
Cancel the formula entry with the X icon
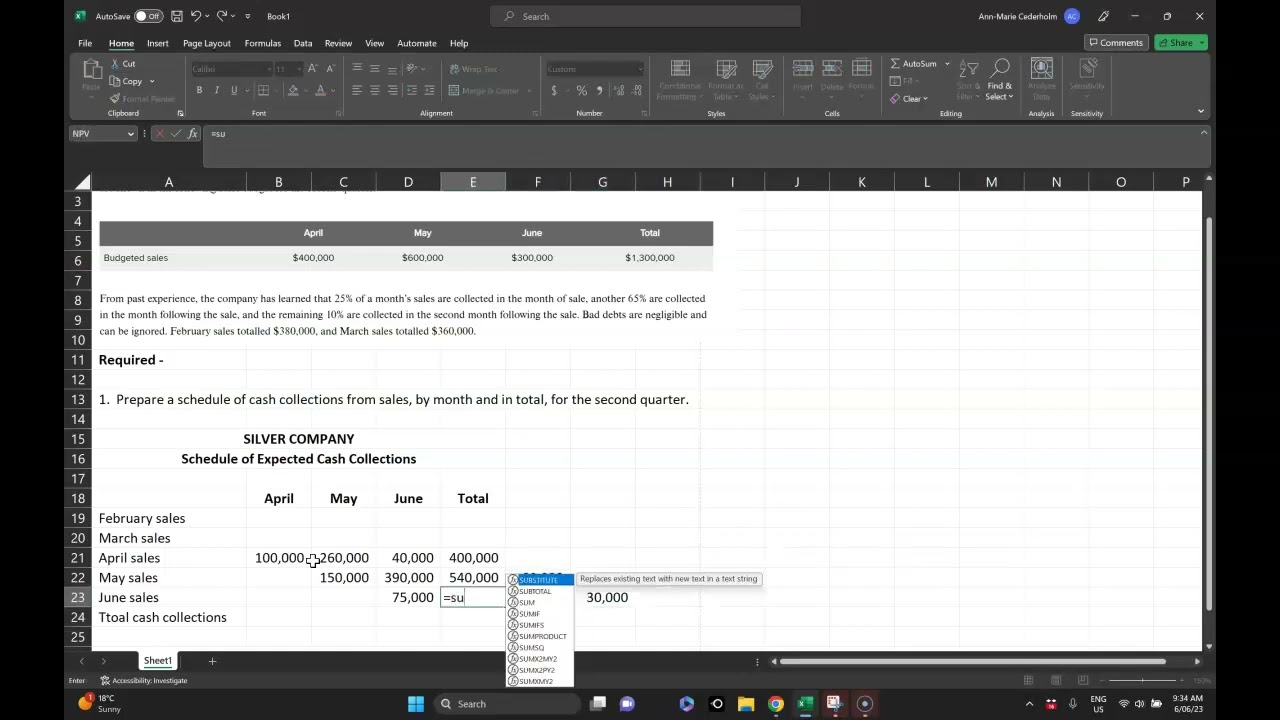click(160, 133)
